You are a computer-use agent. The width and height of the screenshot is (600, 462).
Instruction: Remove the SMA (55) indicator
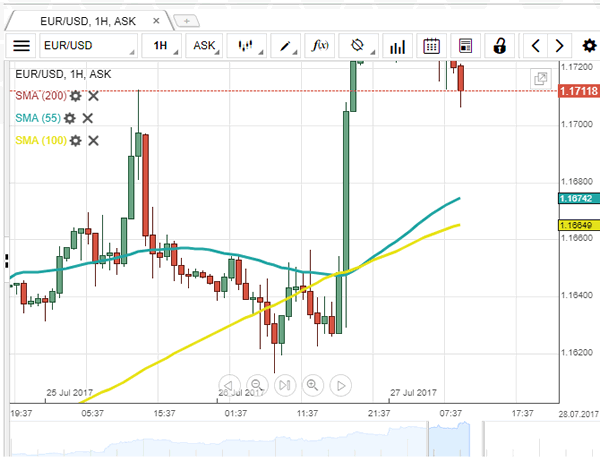[x=88, y=118]
